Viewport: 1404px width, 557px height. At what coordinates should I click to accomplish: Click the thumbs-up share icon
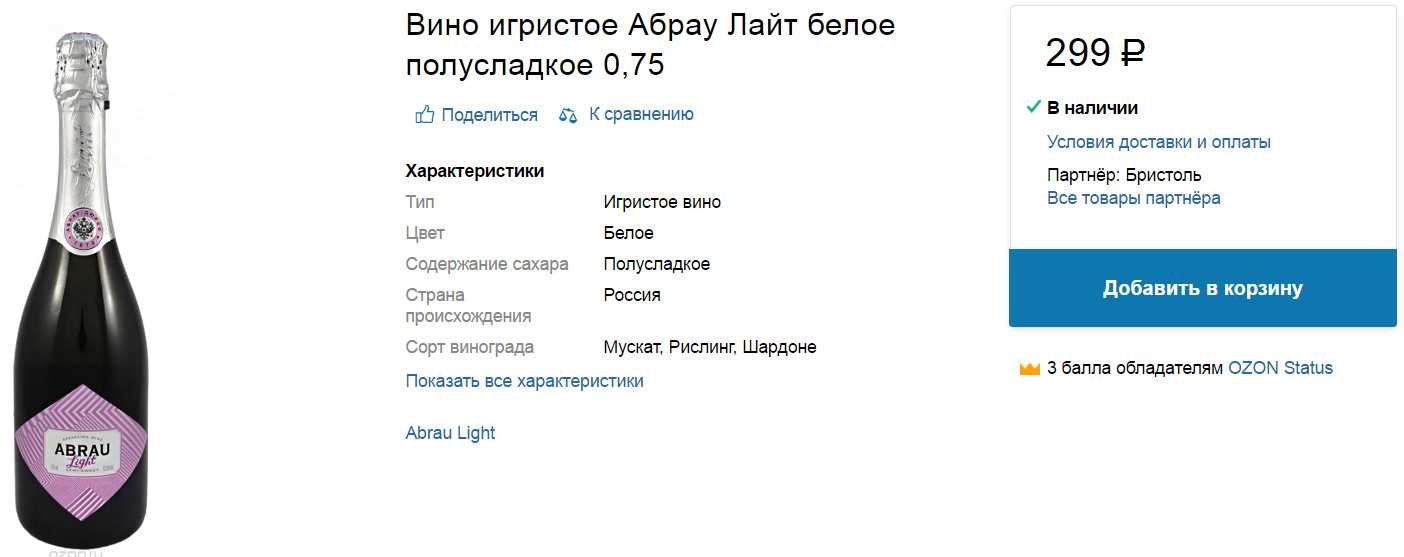pos(424,114)
